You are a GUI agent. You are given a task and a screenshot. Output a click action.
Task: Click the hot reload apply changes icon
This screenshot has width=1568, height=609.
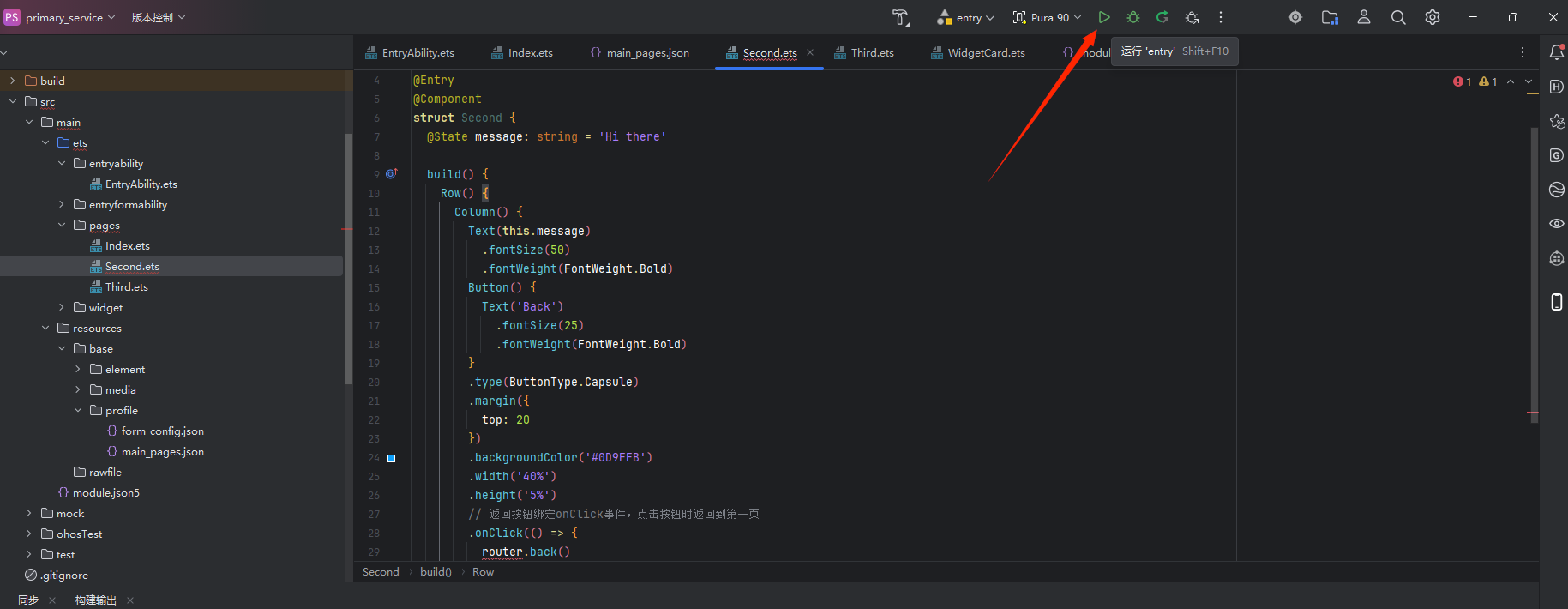1162,17
